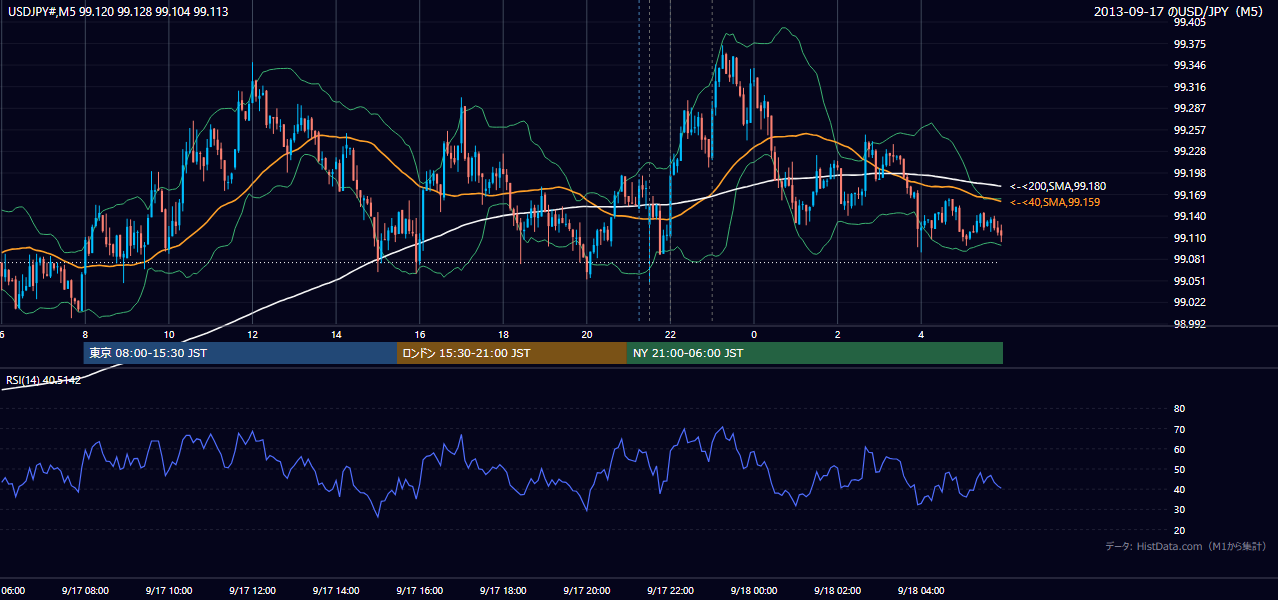1278x600 pixels.
Task: Click RSI scale level 50
Action: tap(1179, 469)
